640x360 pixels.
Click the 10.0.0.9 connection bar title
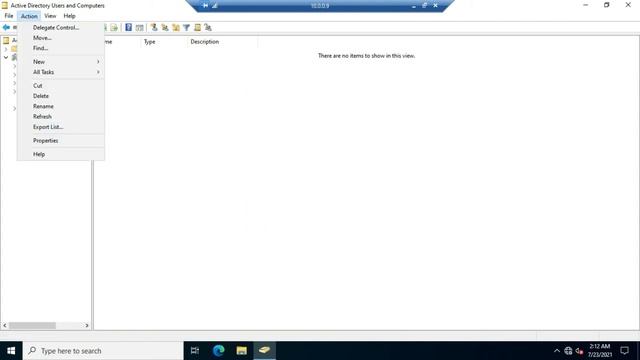pyautogui.click(x=320, y=6)
